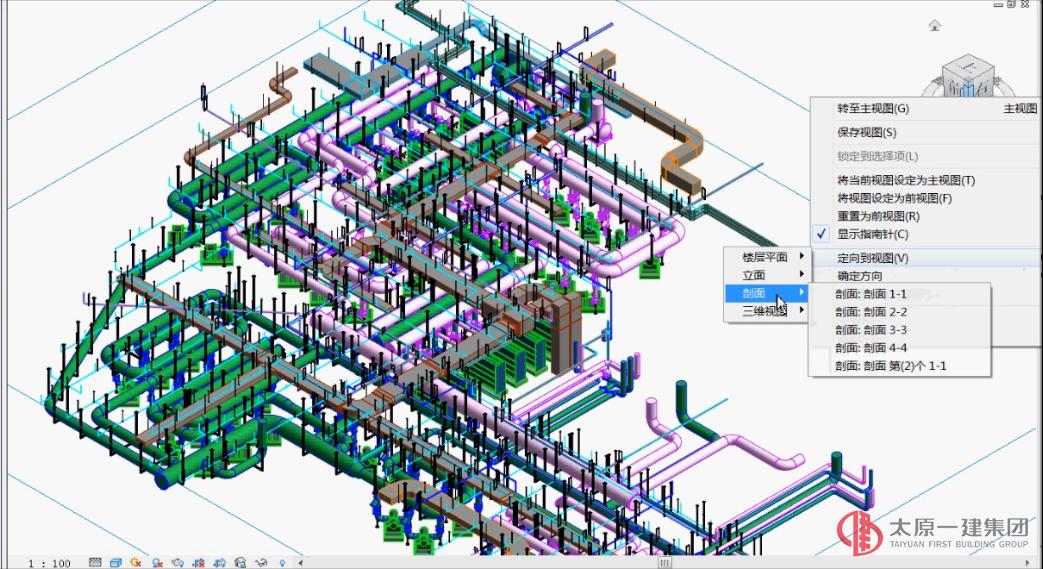
Task: Click the reveal hidden elements lightbulb icon
Action: 283,563
